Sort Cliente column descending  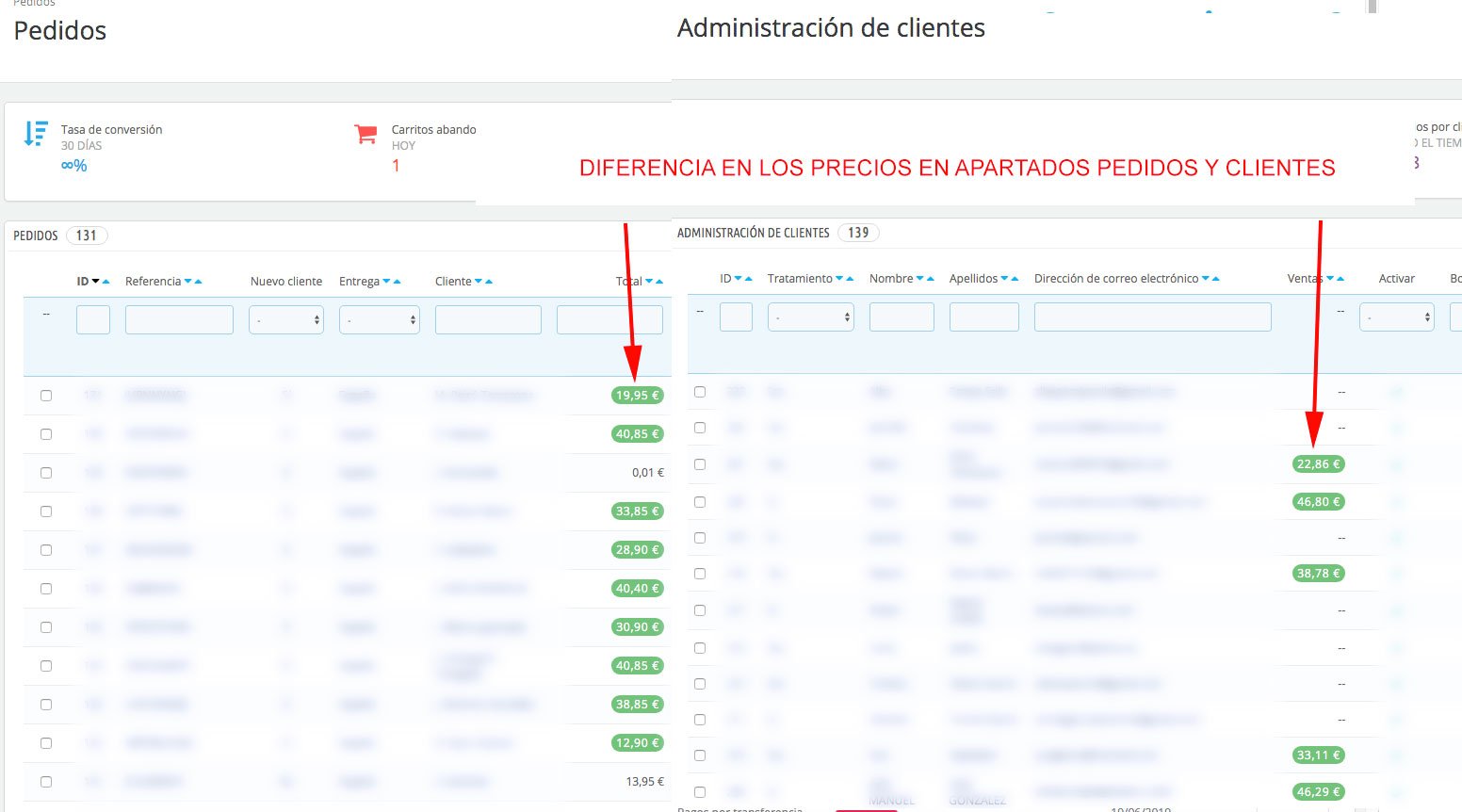click(479, 282)
